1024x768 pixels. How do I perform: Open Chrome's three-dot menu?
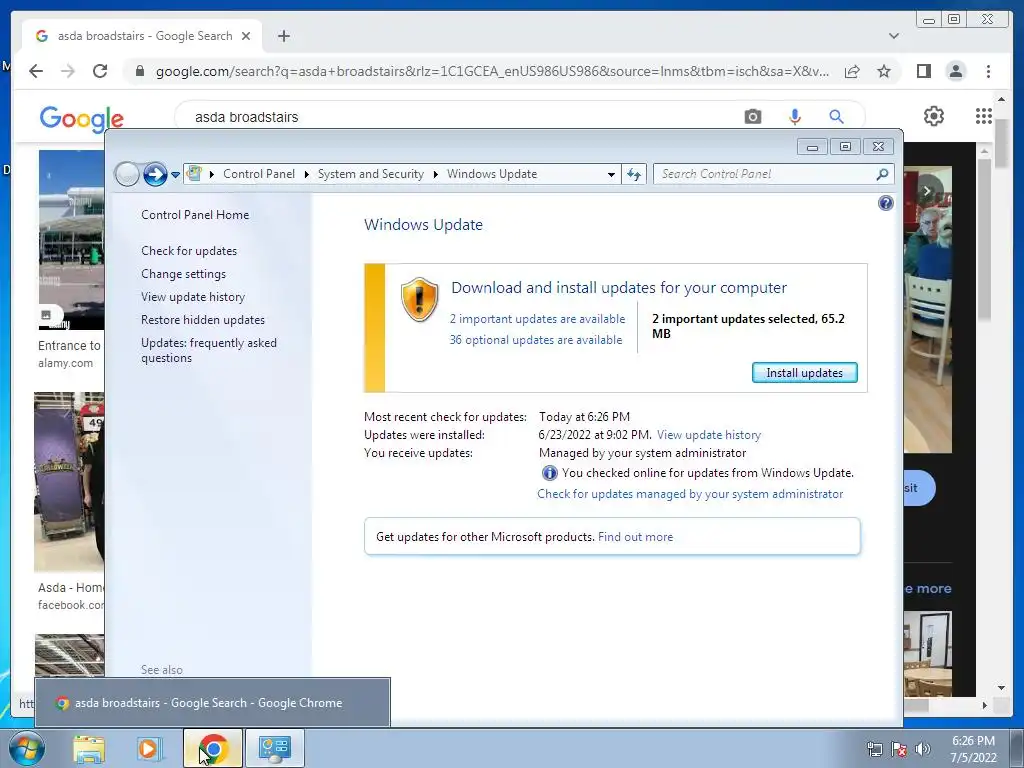[x=988, y=71]
